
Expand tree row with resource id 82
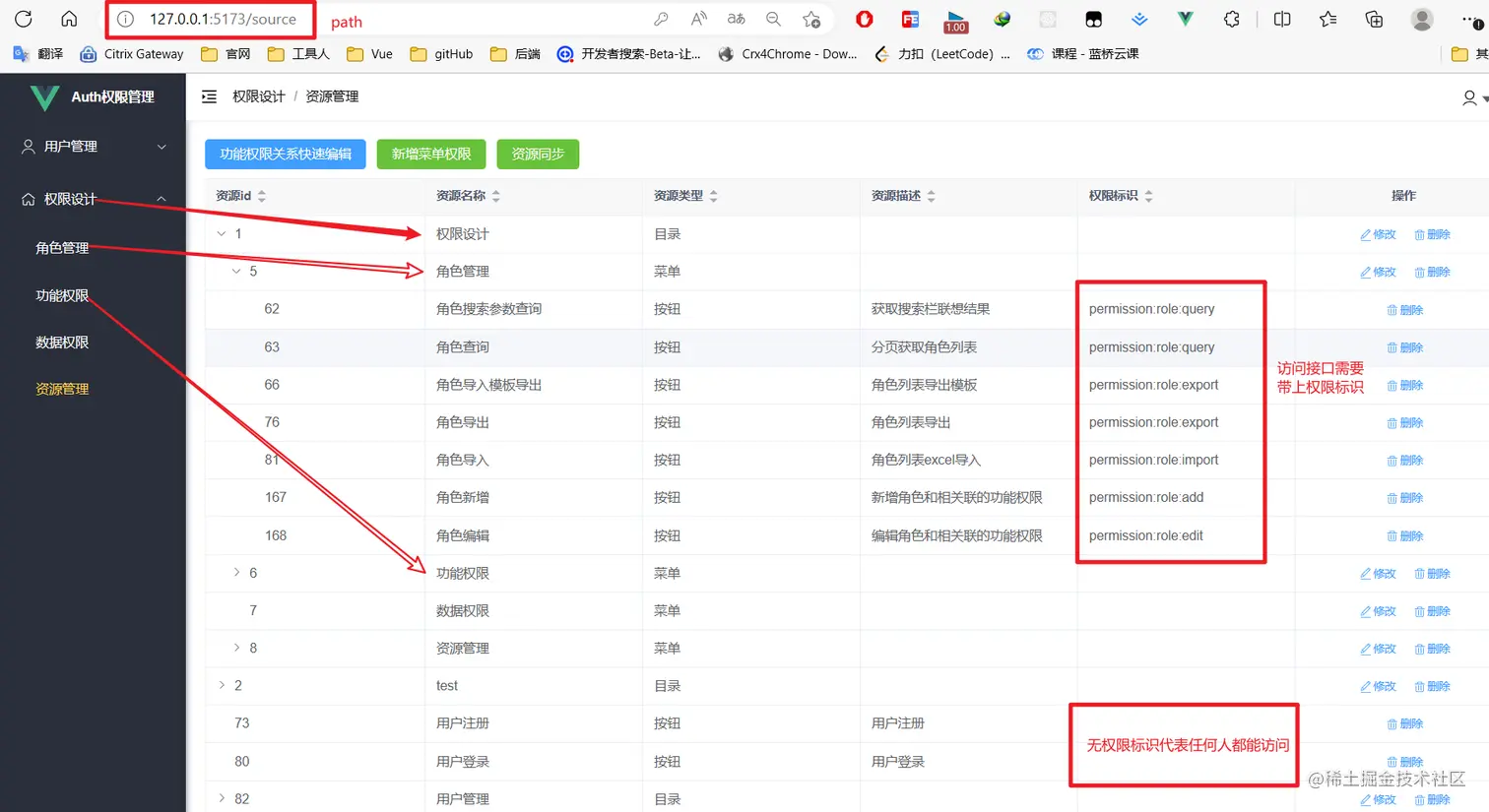[221, 798]
